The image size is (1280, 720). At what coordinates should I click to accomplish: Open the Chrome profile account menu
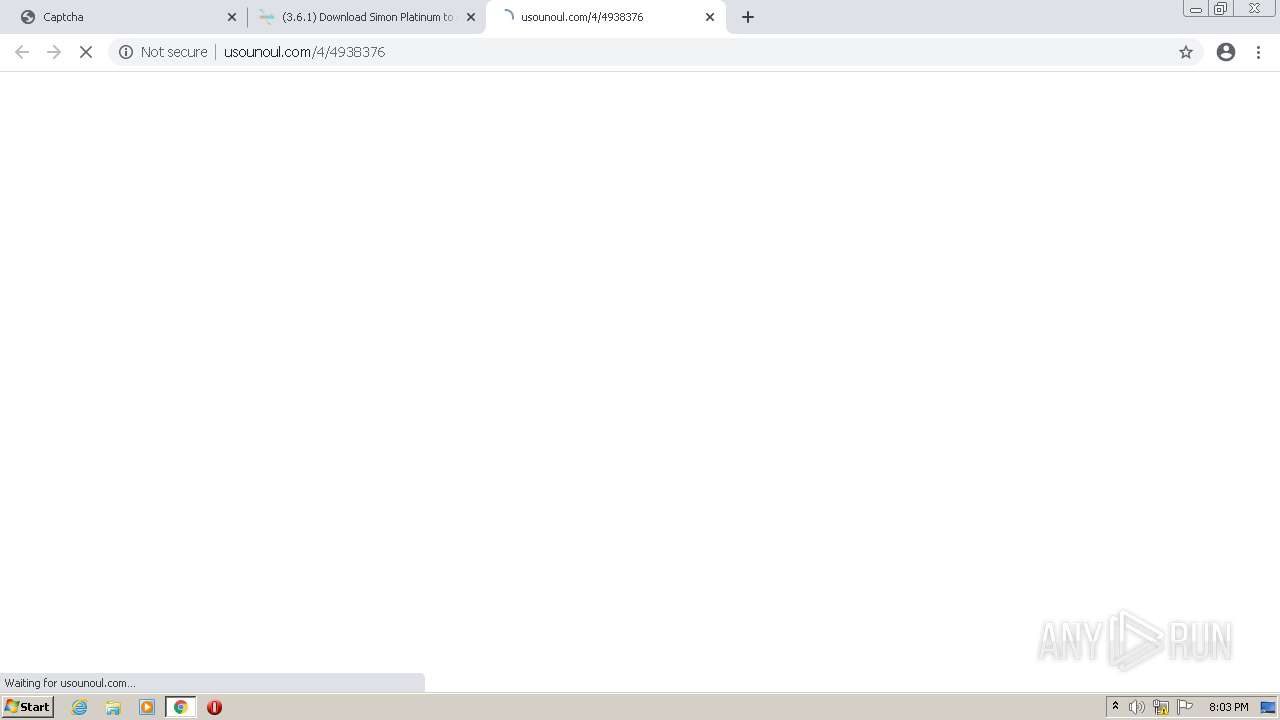1226,52
